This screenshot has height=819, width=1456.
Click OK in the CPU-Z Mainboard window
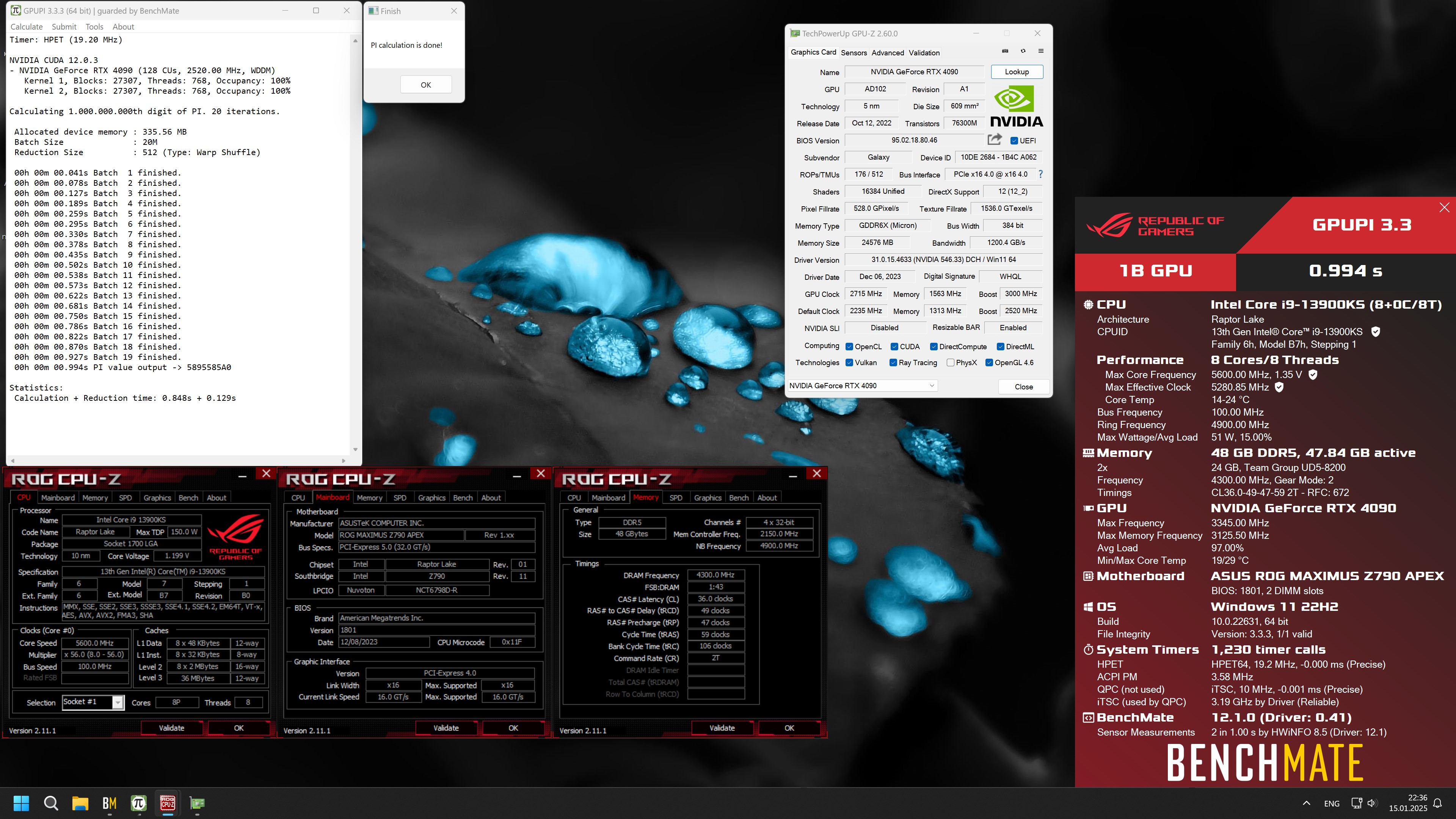pos(513,728)
